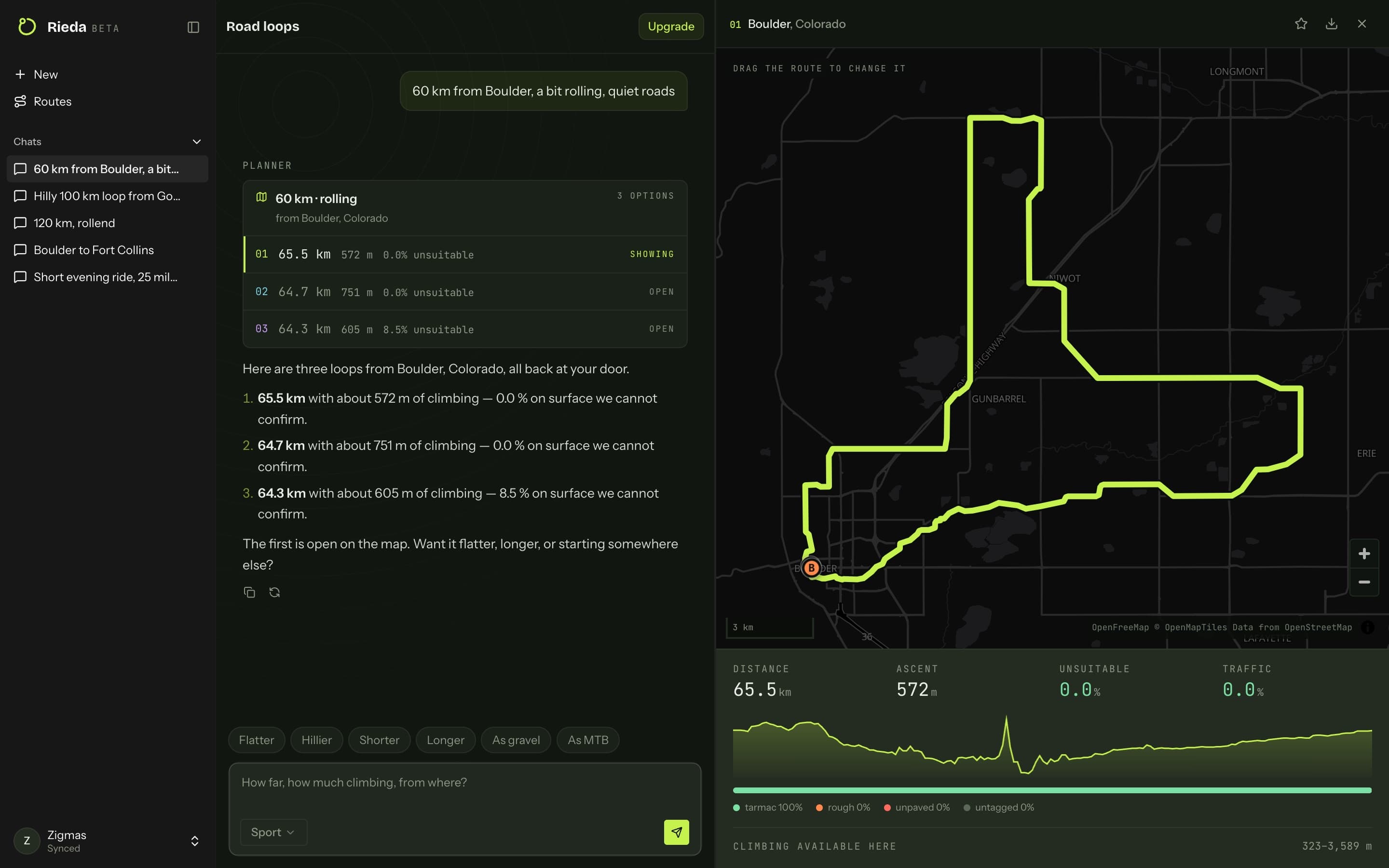
Task: Collapse the Chats list chevron
Action: 196,142
